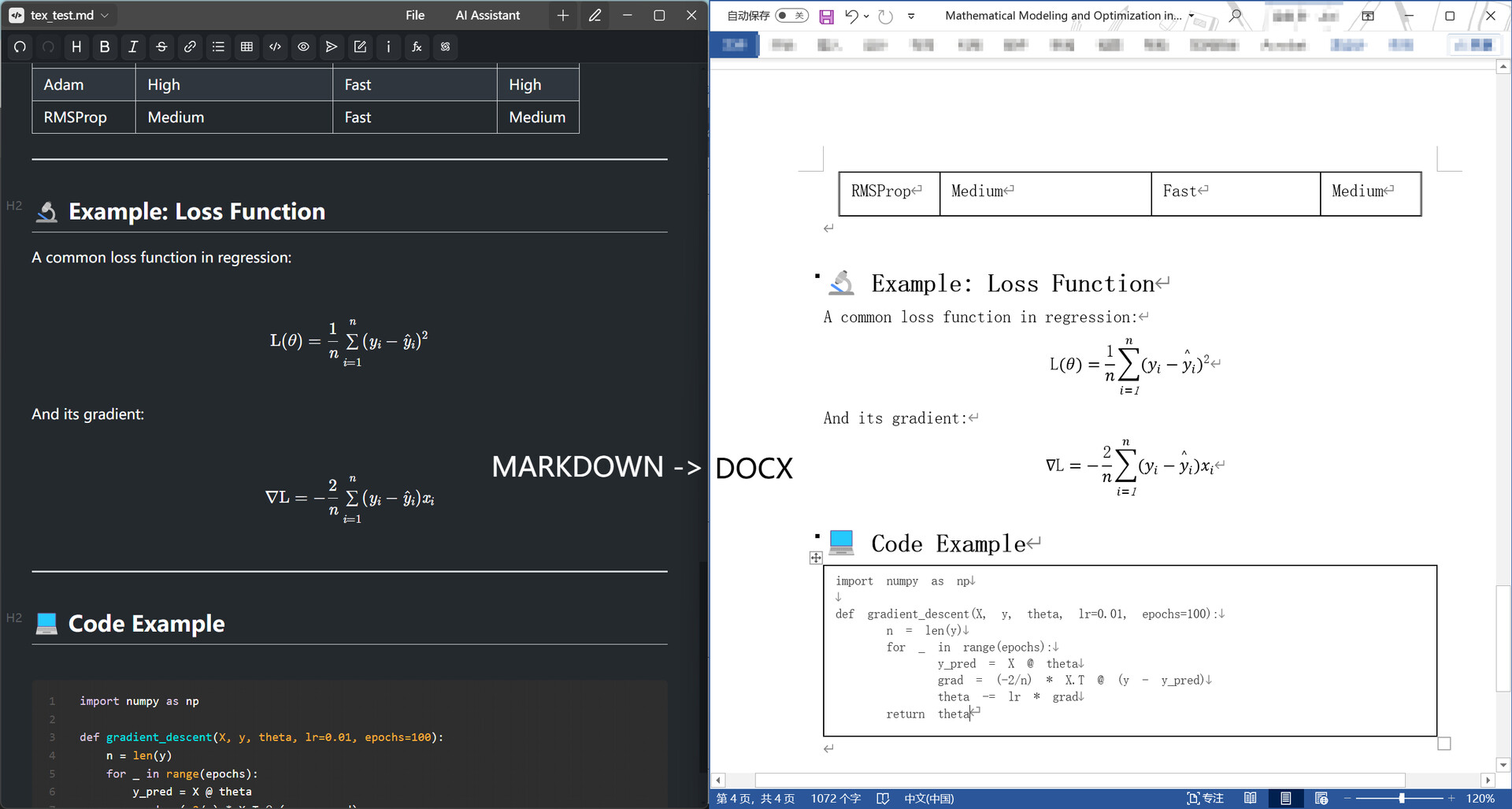Insert a table from the toolbar
The image size is (1512, 809).
click(x=246, y=47)
